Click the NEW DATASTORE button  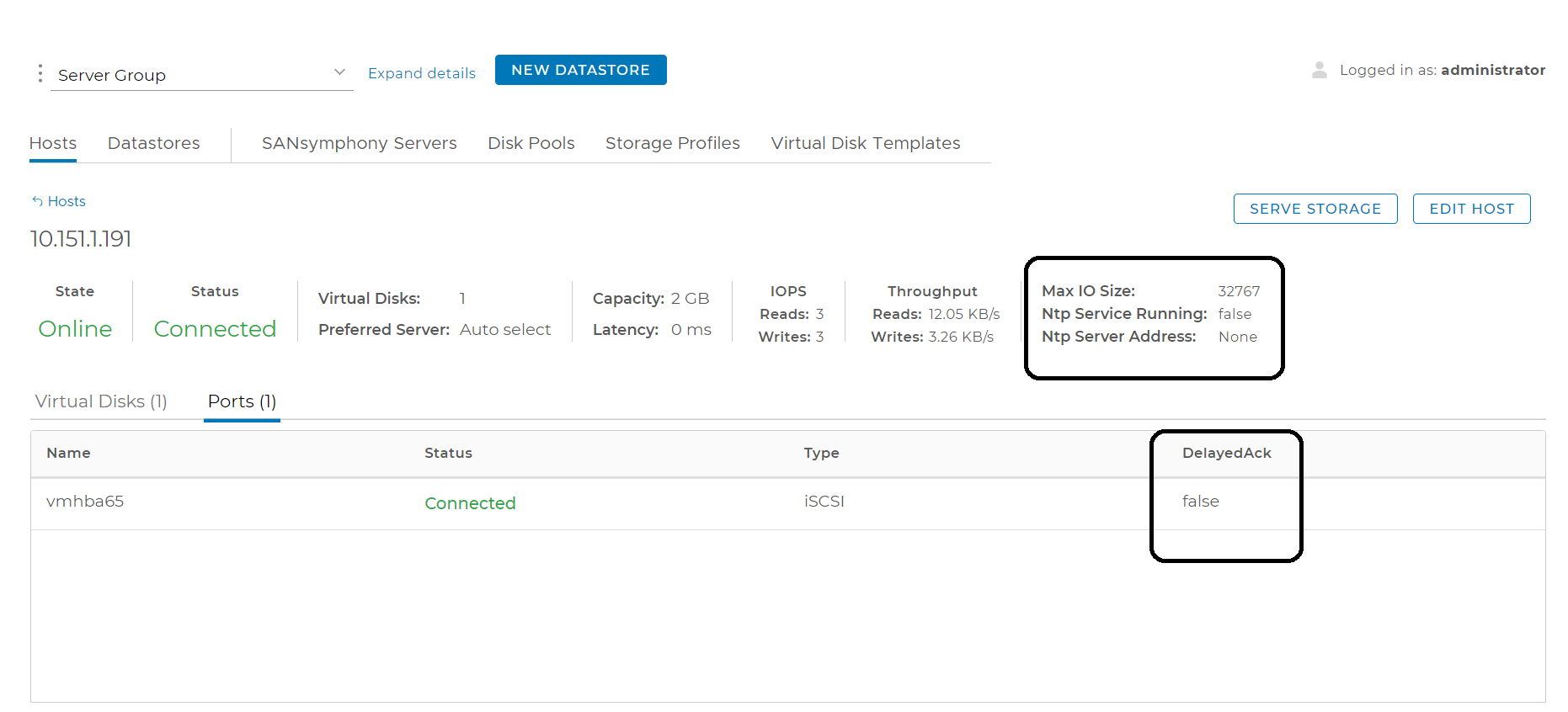click(x=580, y=70)
